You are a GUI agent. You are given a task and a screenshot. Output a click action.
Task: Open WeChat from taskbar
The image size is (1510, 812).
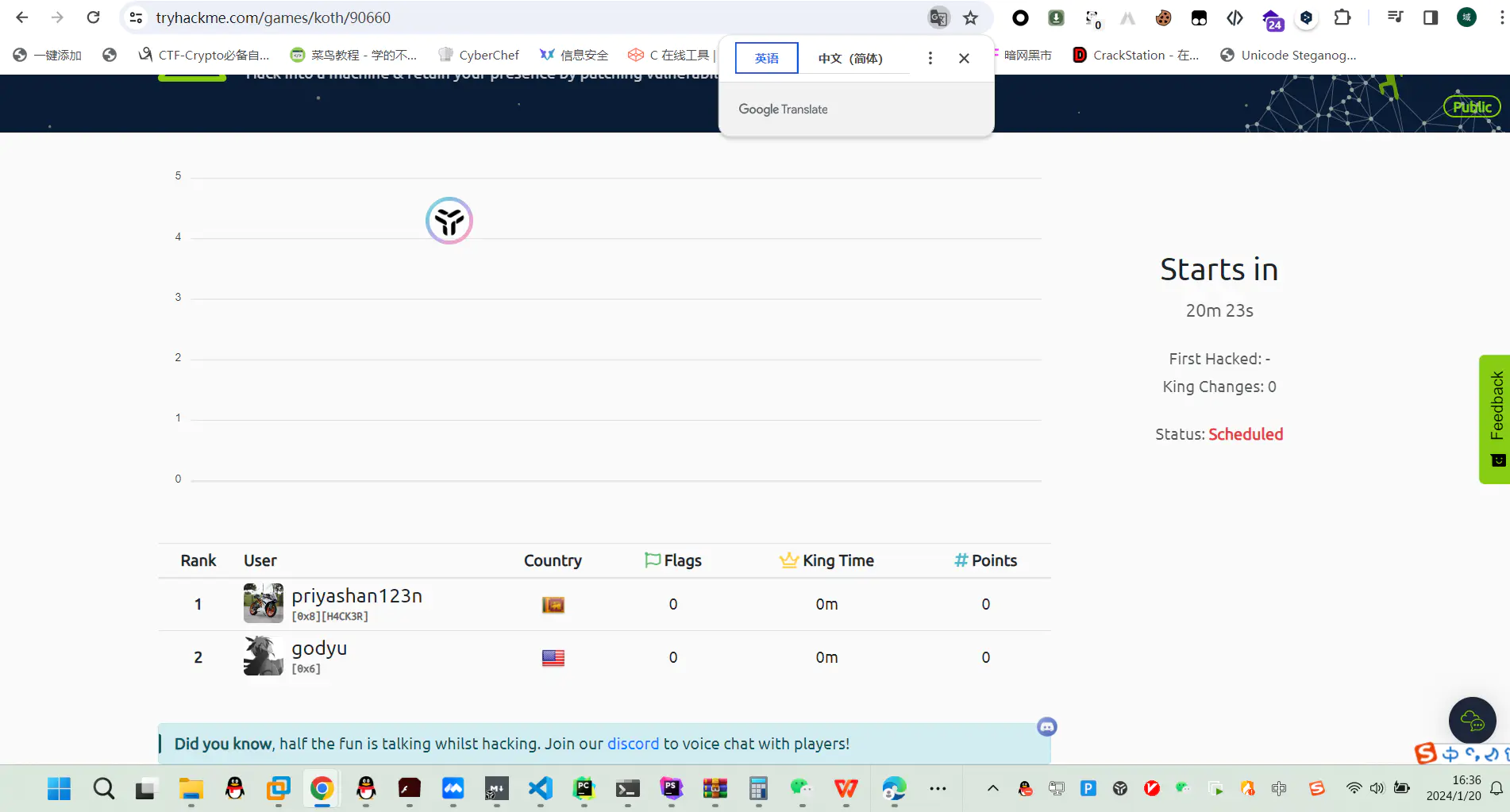click(802, 788)
